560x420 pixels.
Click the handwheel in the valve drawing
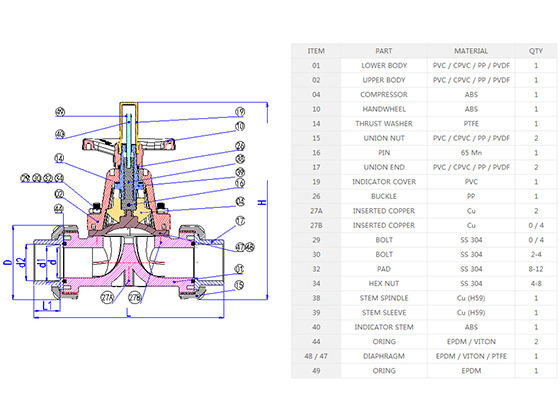click(x=129, y=144)
